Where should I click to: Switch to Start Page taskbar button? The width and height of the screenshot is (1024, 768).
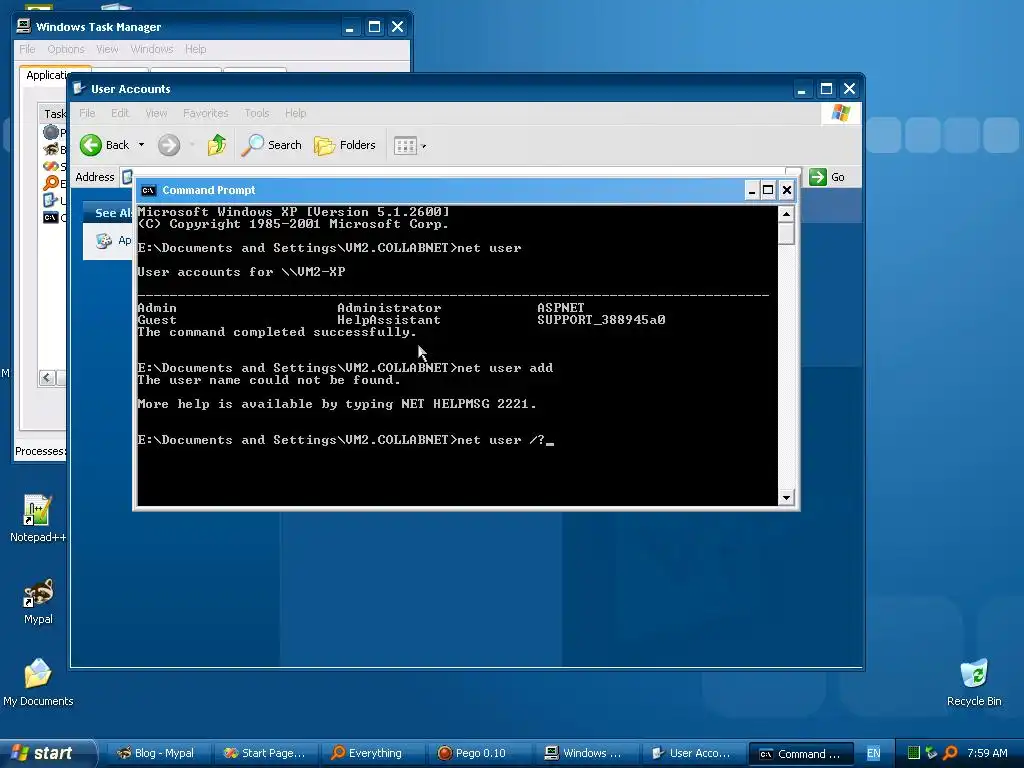tap(266, 753)
